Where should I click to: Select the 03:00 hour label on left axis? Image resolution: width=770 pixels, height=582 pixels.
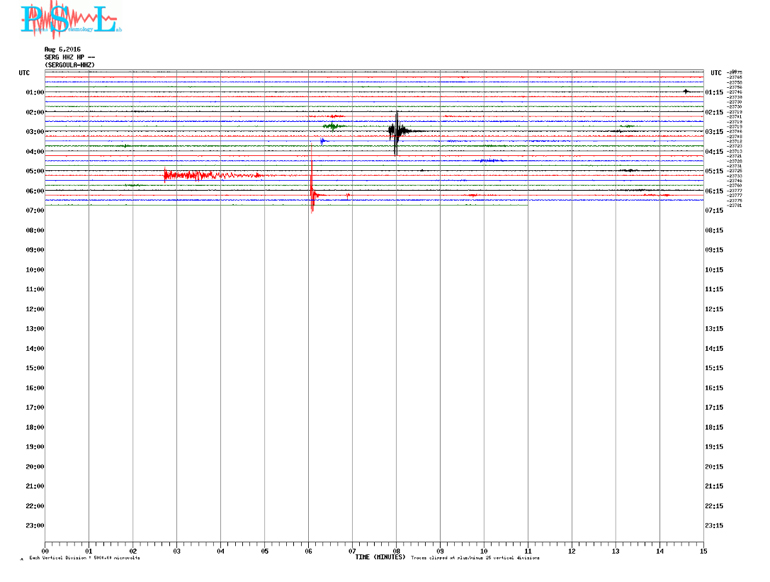click(34, 132)
